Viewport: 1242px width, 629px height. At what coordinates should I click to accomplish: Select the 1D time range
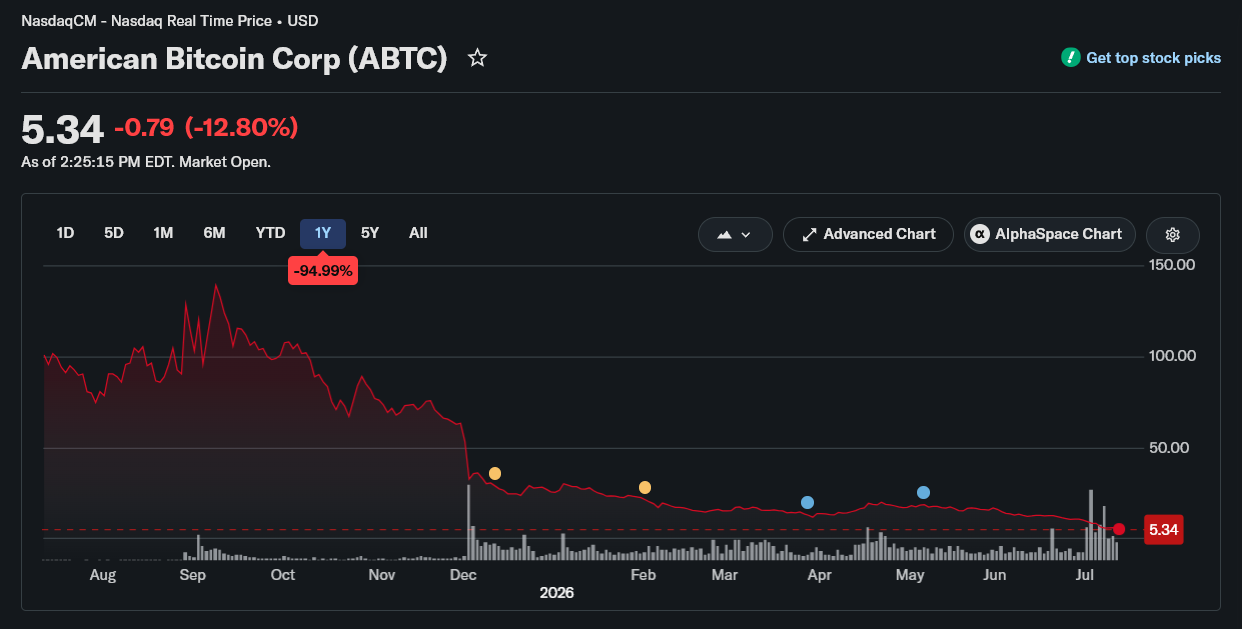click(x=65, y=233)
